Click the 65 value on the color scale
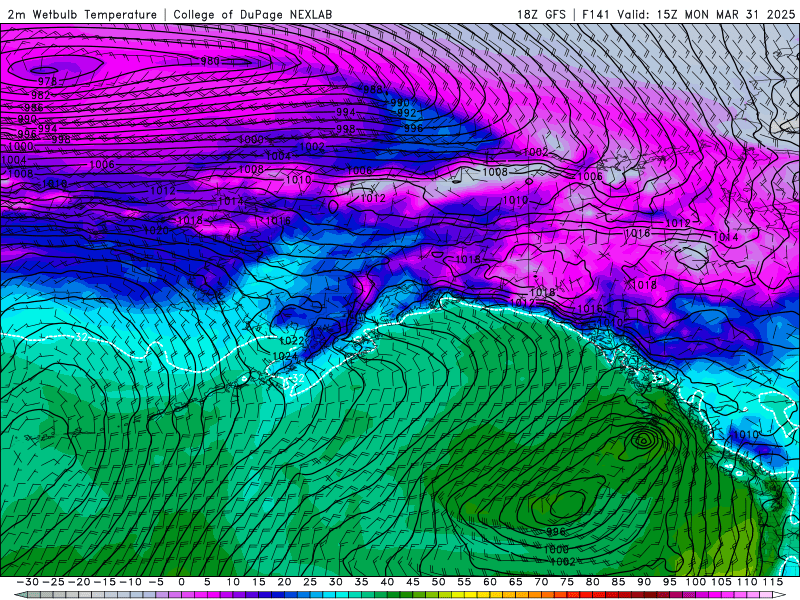The height and width of the screenshot is (600, 800). pyautogui.click(x=516, y=582)
